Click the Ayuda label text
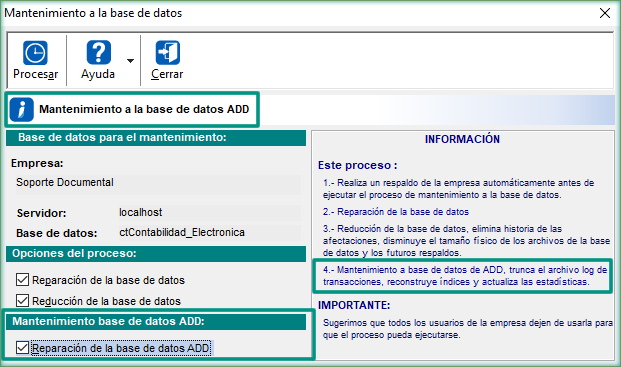621x367 pixels. pos(98,74)
